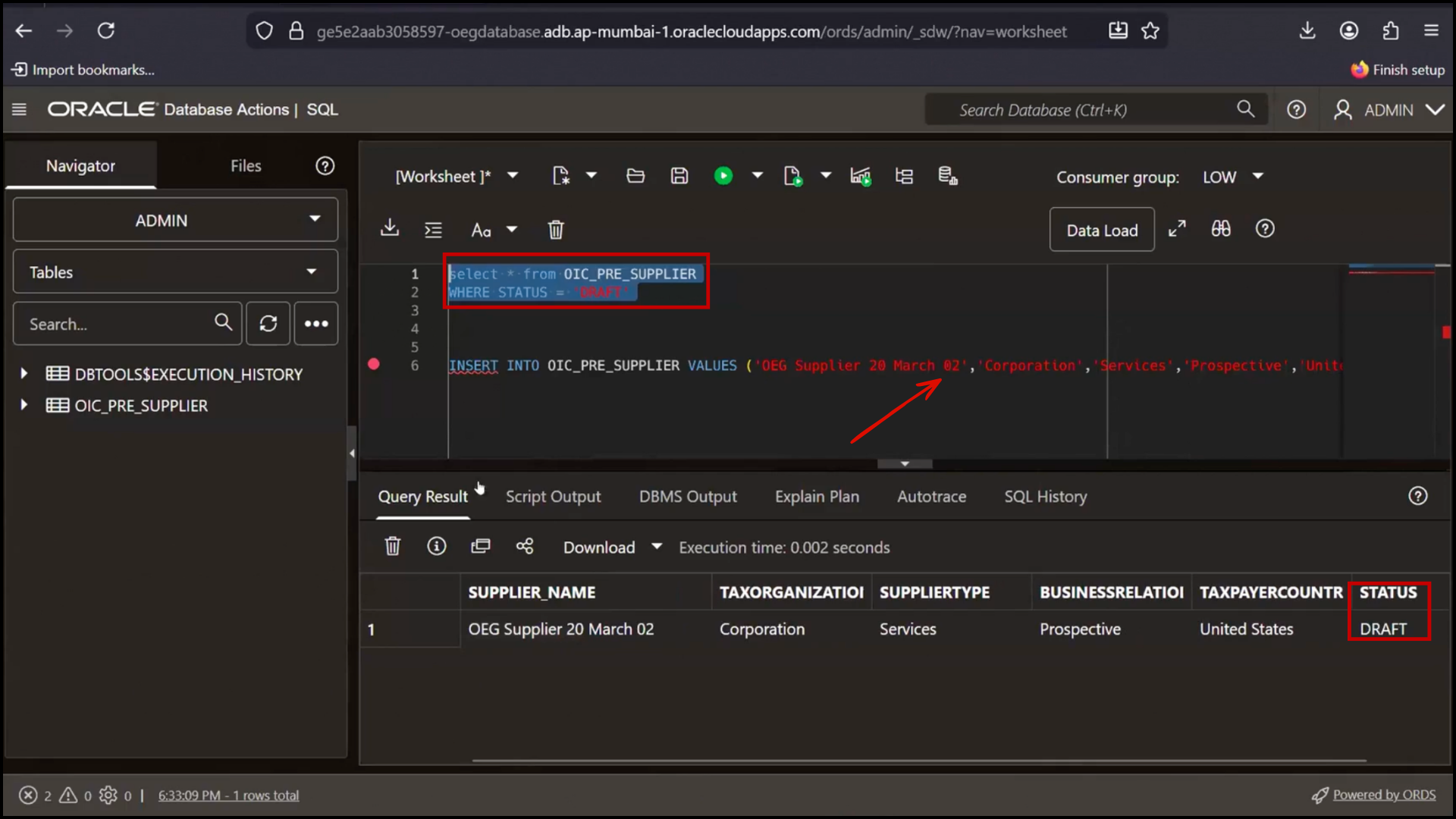Switch to the Navigator tab
This screenshot has height=819, width=1456.
[80, 166]
